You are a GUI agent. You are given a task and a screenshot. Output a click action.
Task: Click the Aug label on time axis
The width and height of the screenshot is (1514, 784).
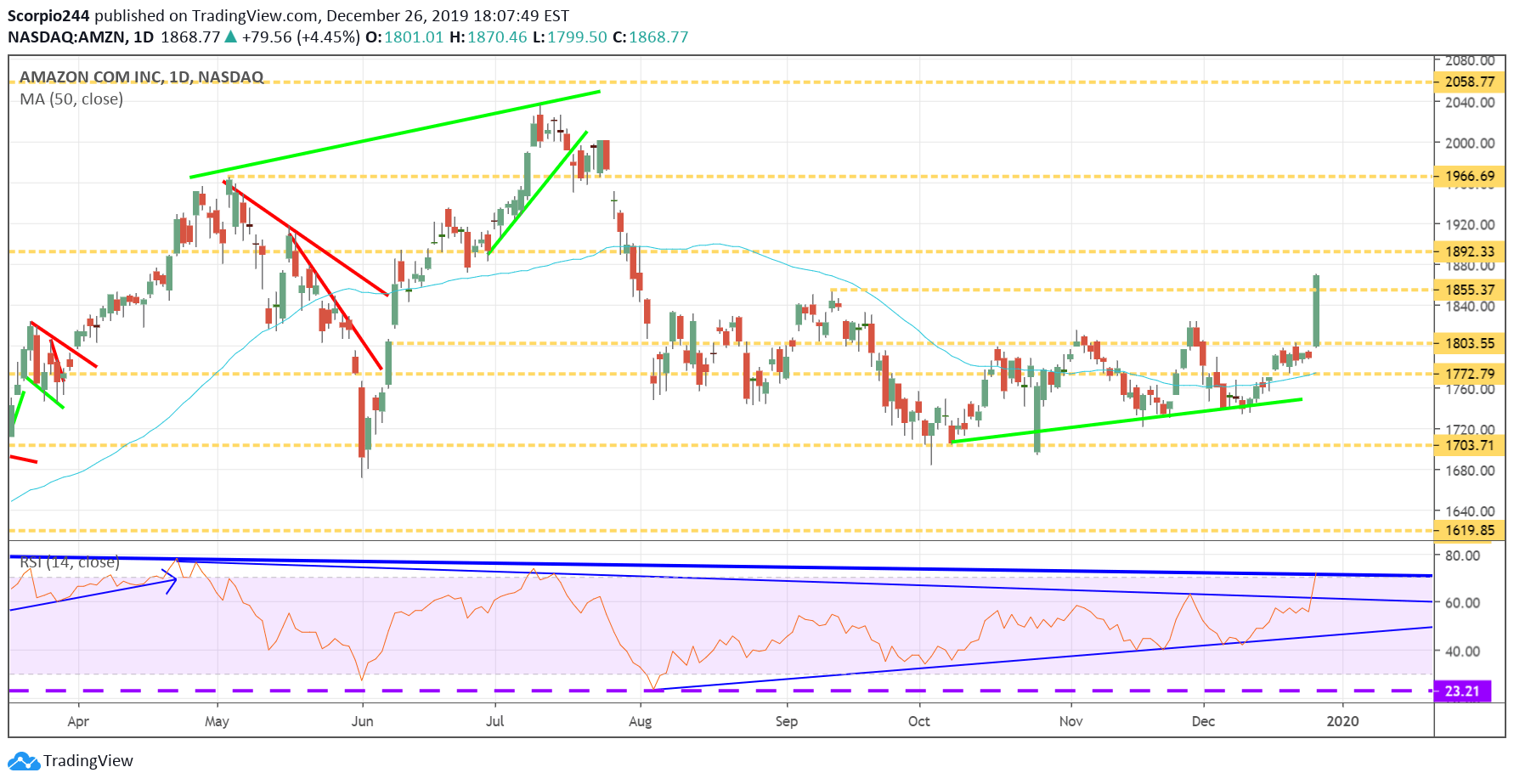(x=641, y=721)
